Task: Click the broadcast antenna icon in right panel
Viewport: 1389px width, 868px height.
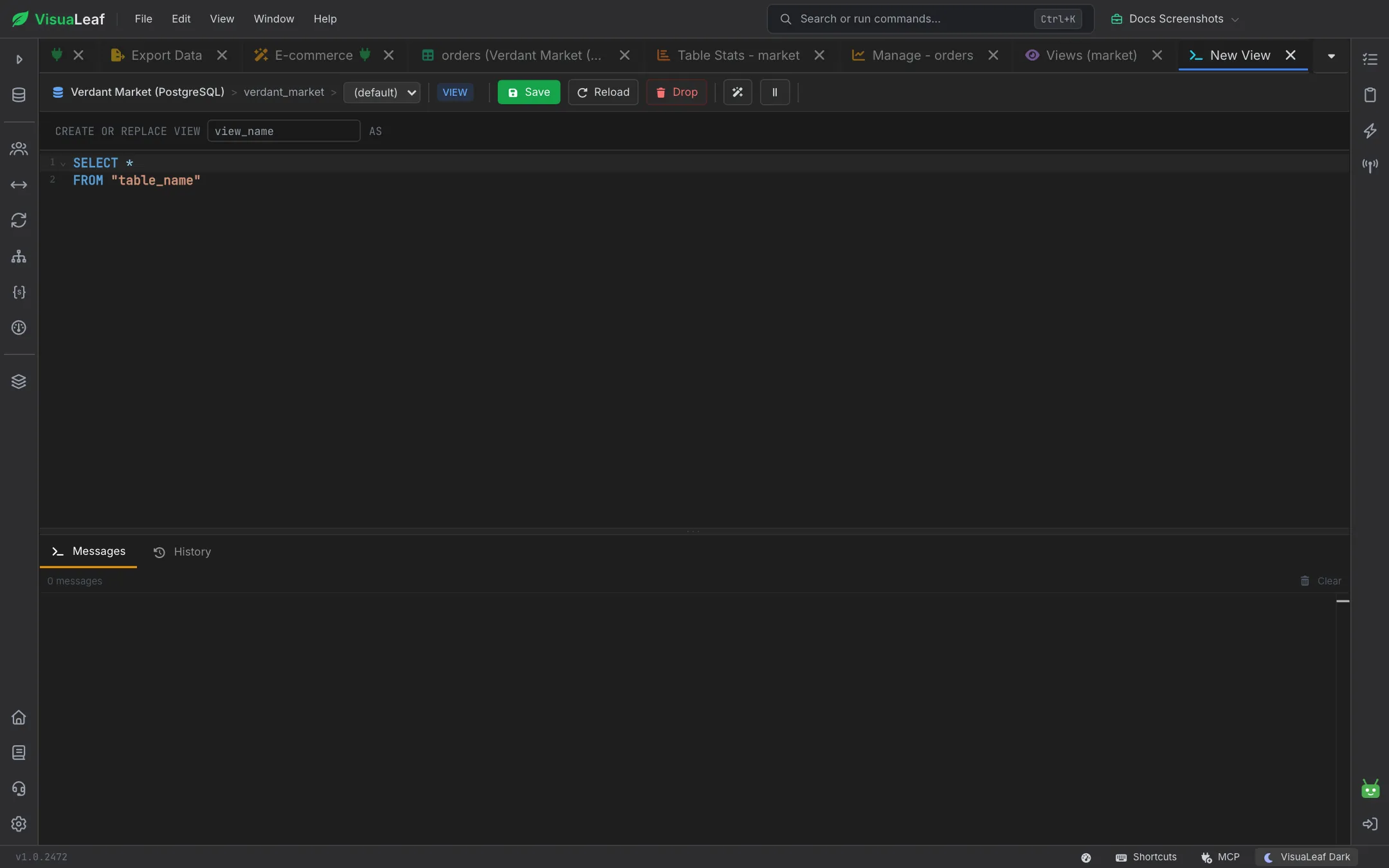Action: (x=1370, y=166)
